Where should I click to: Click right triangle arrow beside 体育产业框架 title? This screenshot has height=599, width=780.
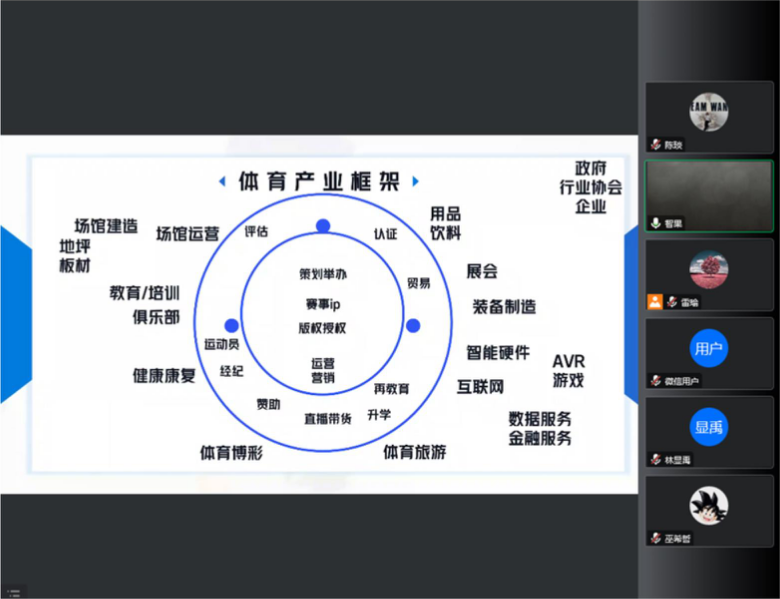coord(416,181)
